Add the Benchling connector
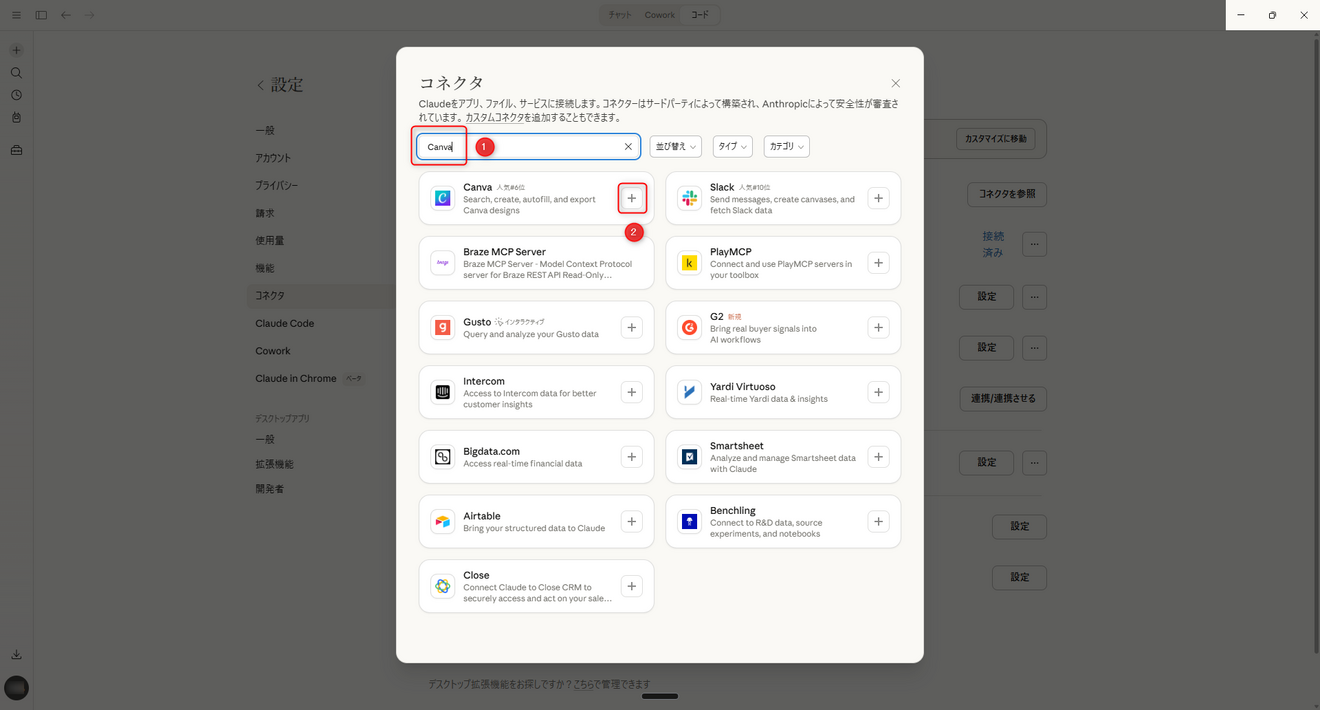 point(878,521)
